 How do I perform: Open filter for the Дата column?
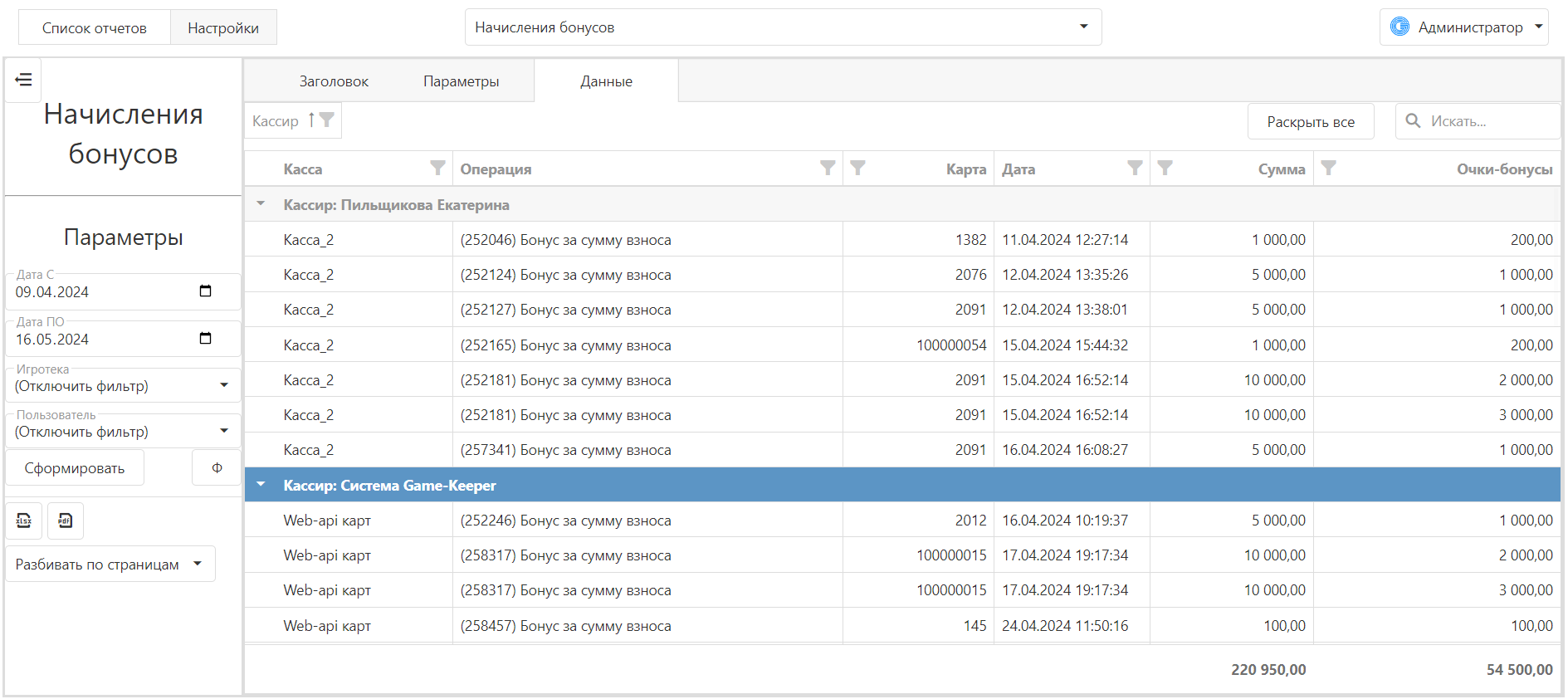coord(1135,169)
